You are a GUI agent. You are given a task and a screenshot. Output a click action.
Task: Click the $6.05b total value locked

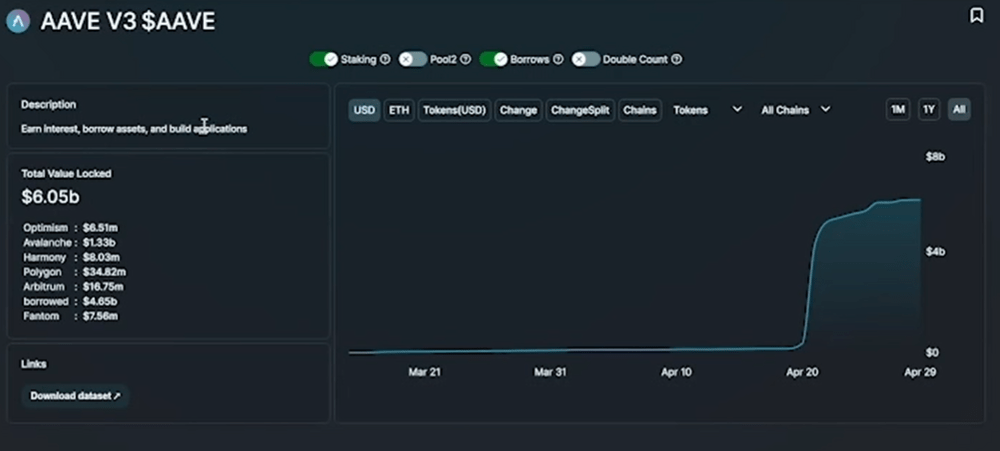click(x=50, y=197)
